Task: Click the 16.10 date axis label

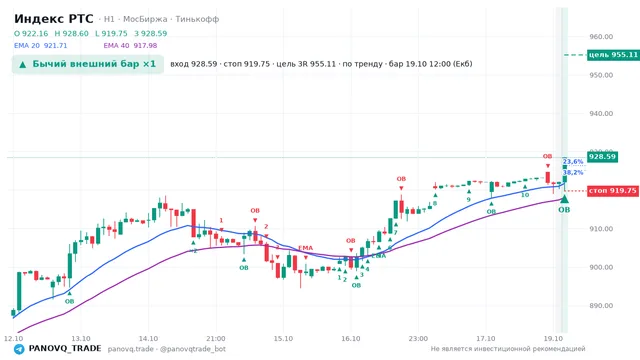Action: click(x=351, y=339)
